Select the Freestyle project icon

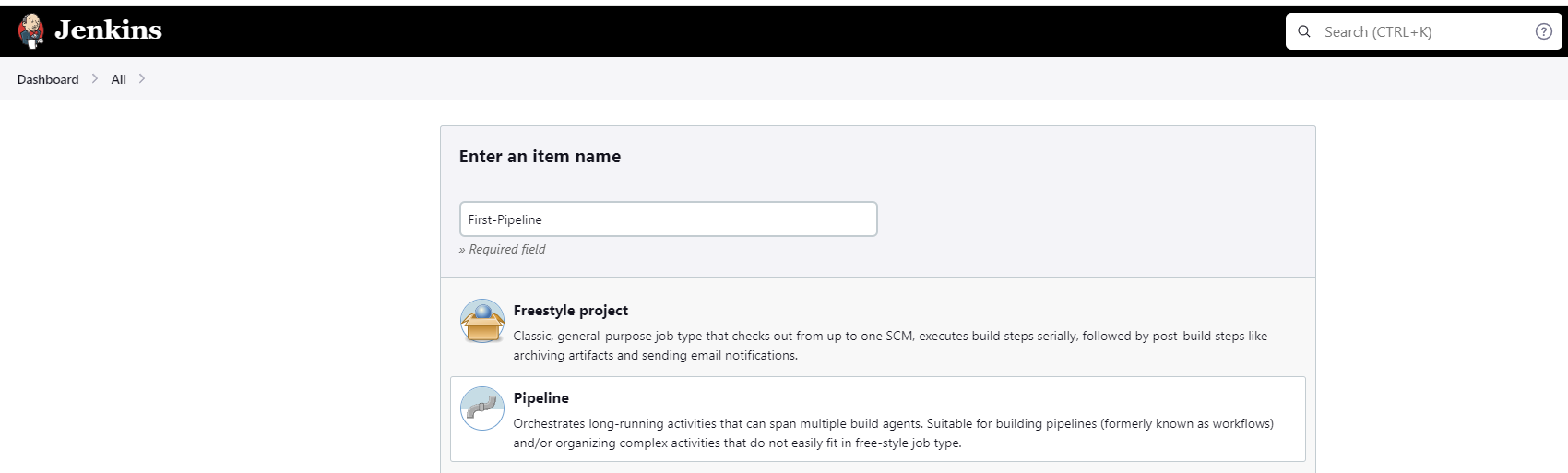click(482, 321)
